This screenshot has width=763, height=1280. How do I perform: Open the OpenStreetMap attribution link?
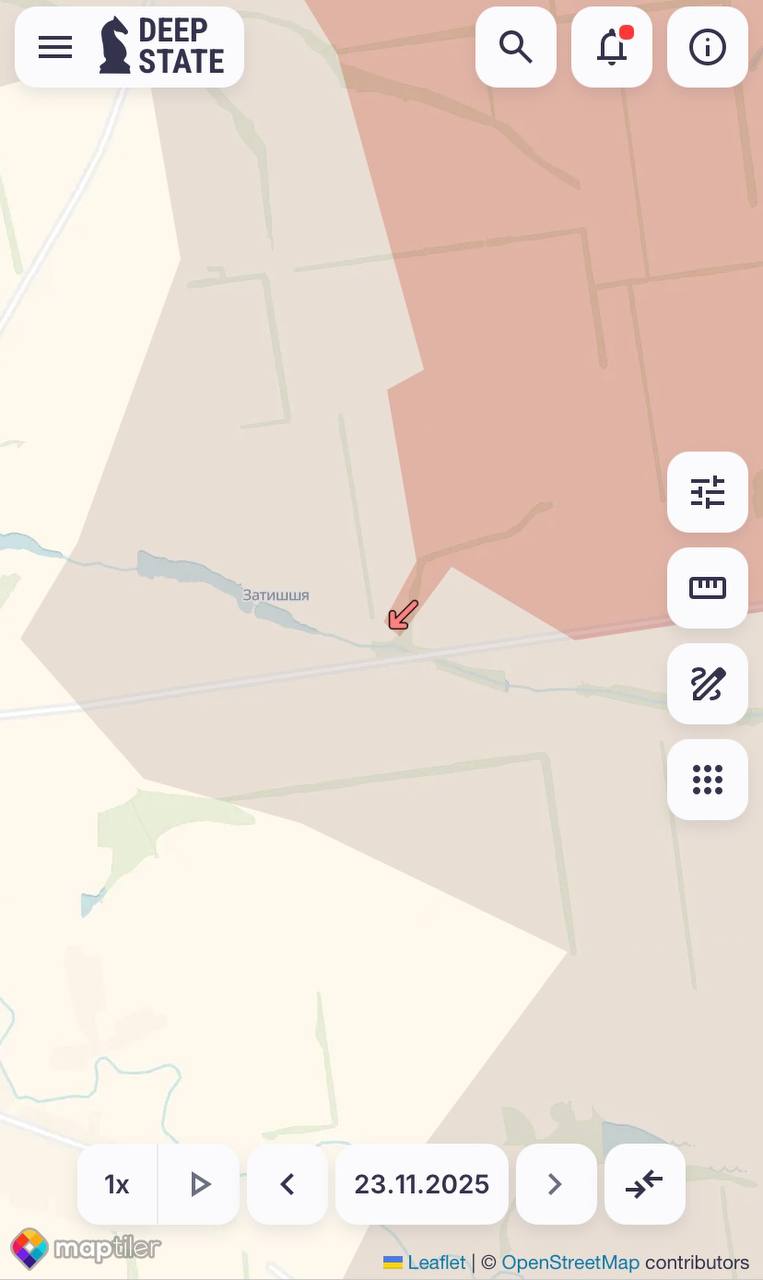[570, 1262]
